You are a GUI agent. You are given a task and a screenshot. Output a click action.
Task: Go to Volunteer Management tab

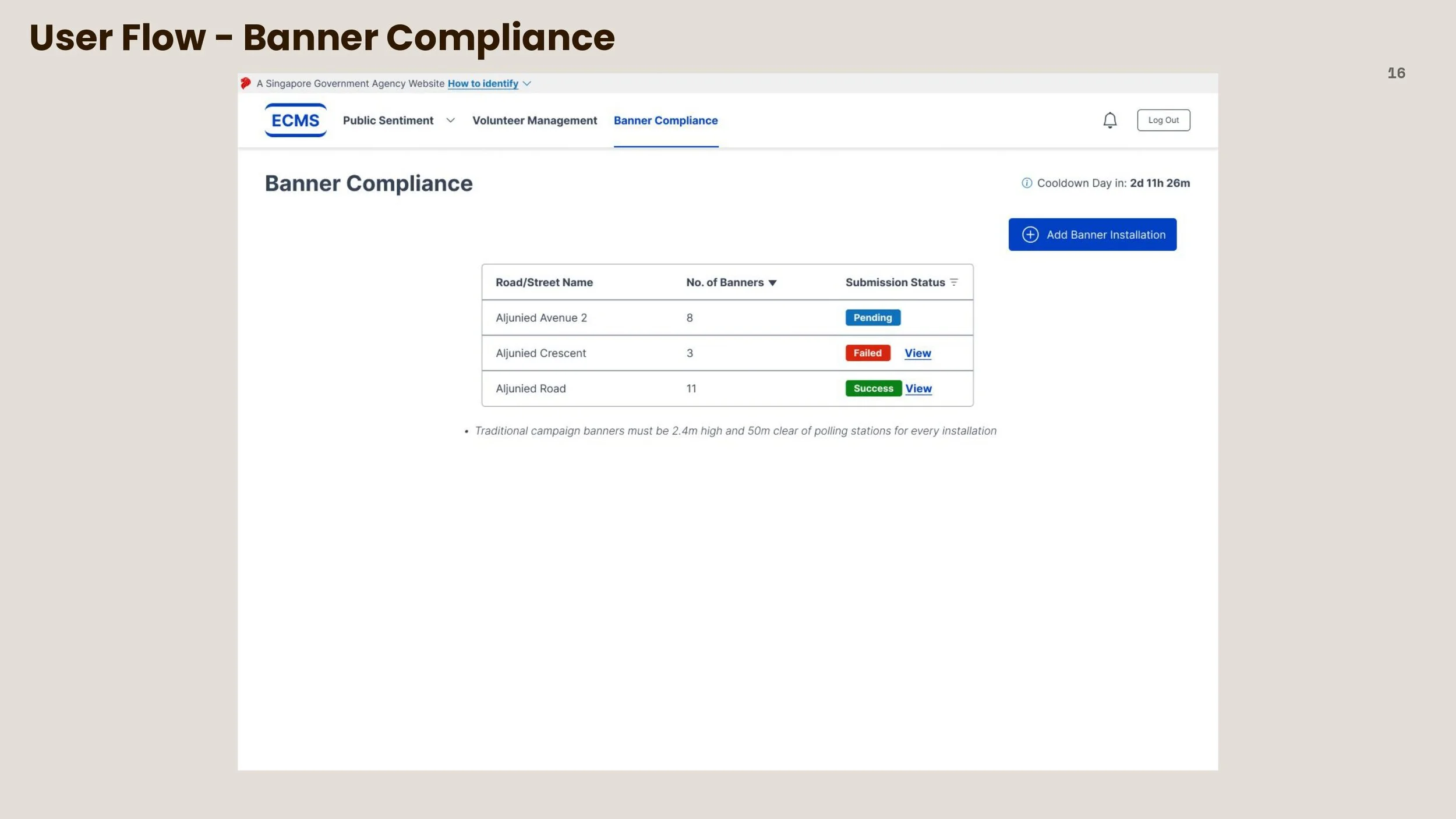pos(535,120)
